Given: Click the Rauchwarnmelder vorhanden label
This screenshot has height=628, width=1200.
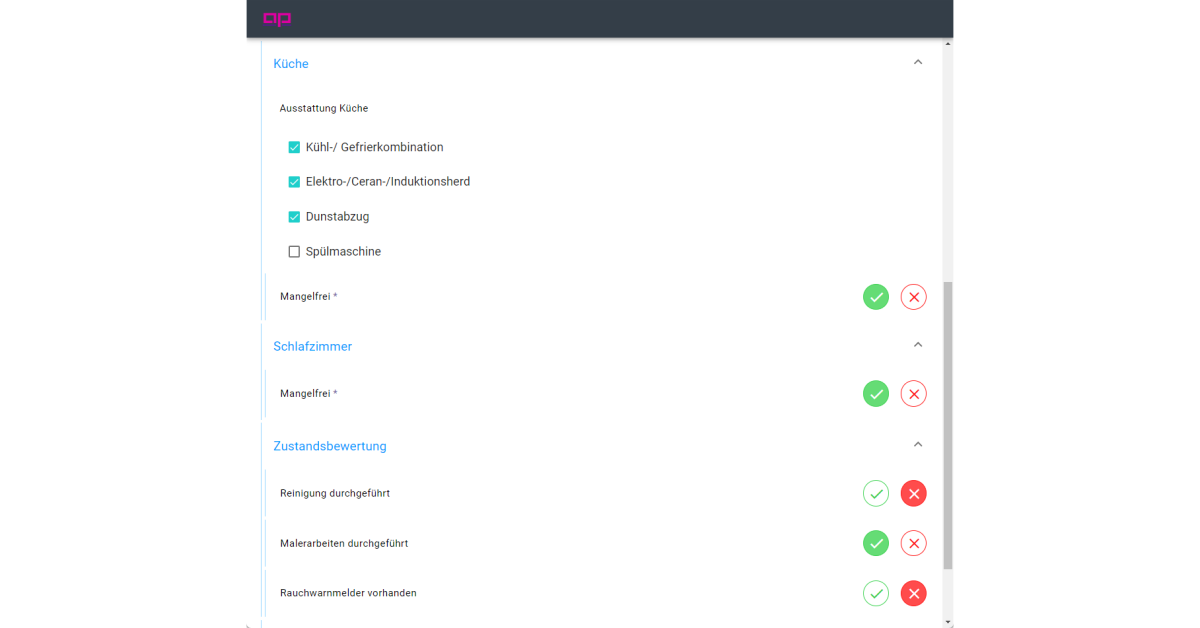Looking at the screenshot, I should [348, 593].
